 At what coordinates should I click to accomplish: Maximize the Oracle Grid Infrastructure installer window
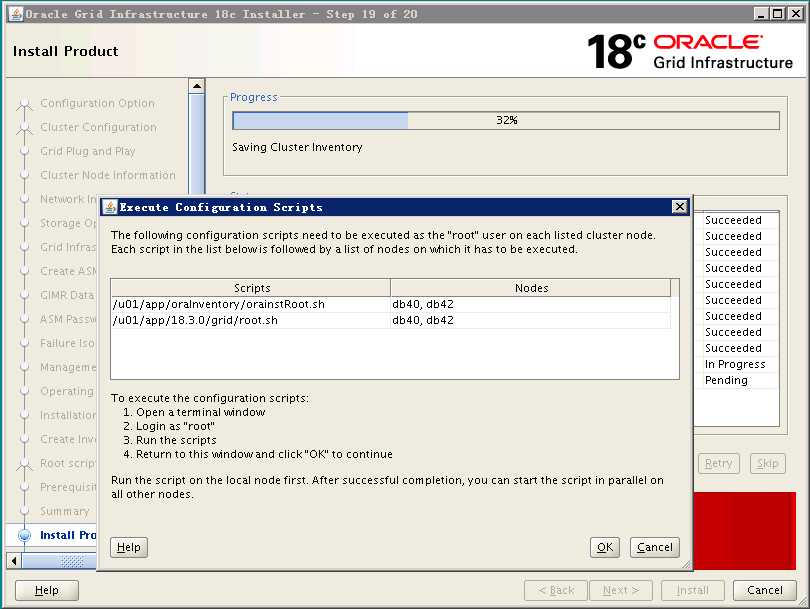(x=777, y=14)
